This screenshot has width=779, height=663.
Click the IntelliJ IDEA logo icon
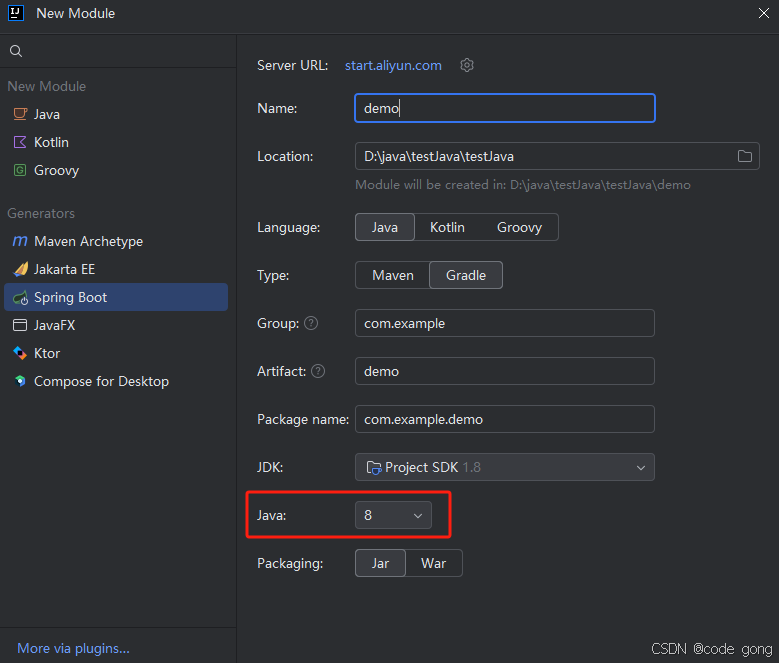(16, 13)
